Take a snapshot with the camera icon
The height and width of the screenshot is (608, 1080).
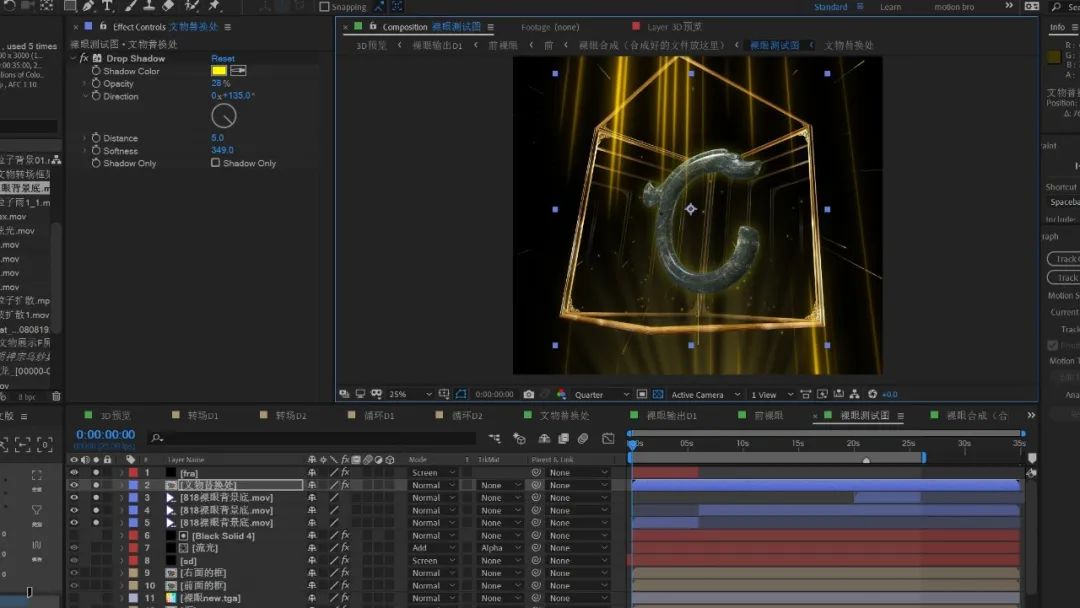(528, 395)
